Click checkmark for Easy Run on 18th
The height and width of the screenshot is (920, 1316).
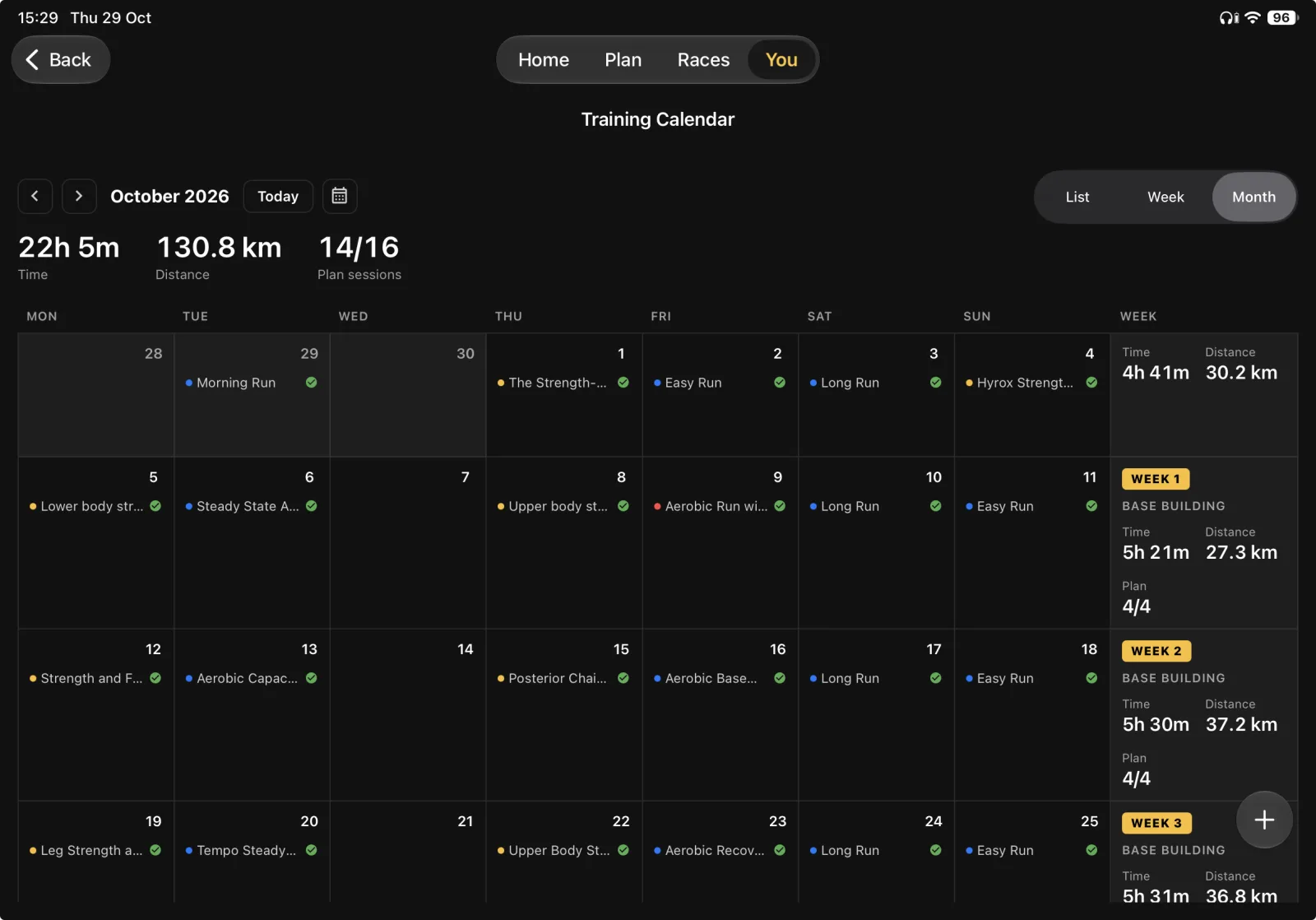tap(1091, 678)
